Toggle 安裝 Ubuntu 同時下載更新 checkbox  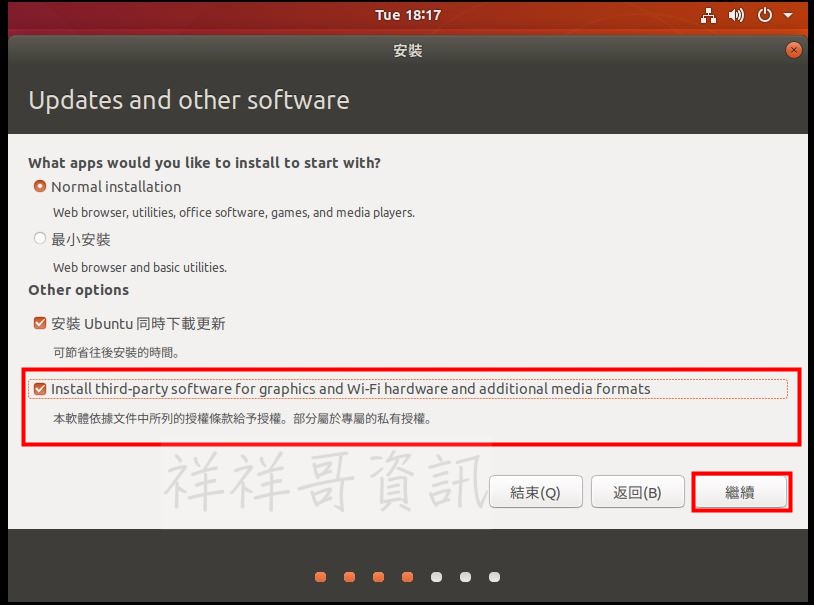click(x=39, y=323)
